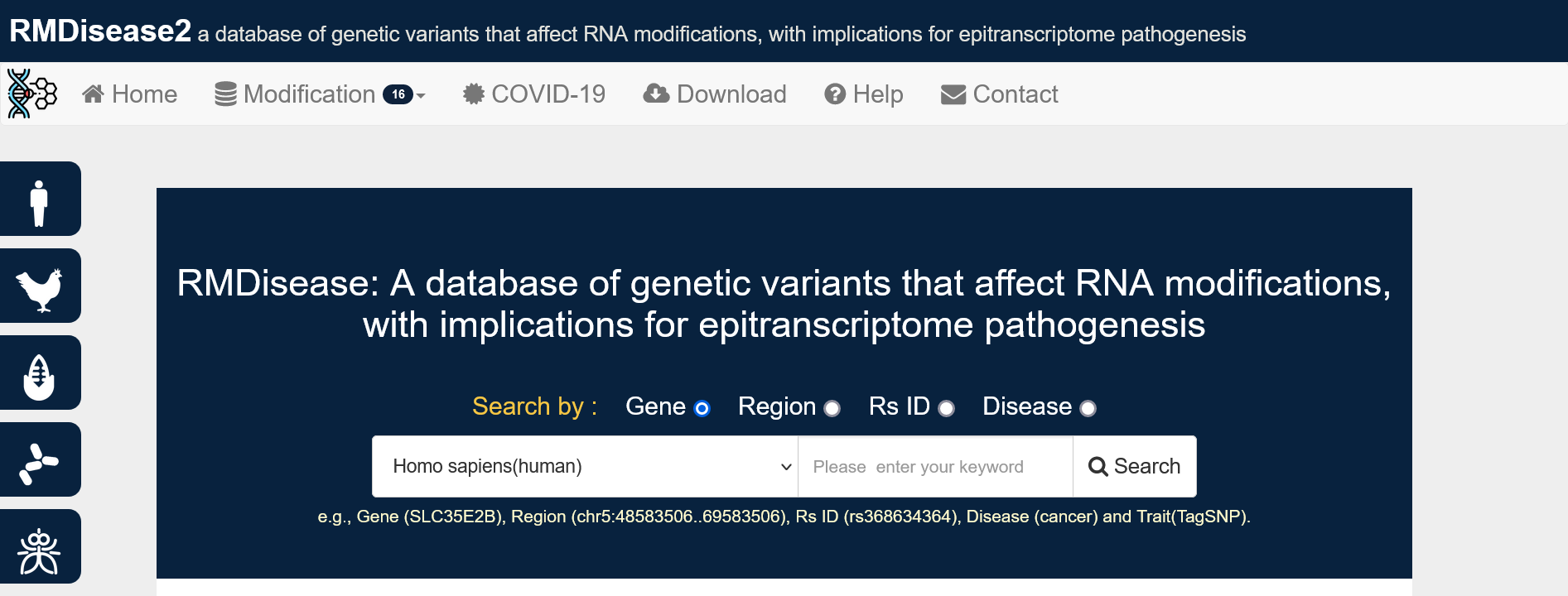Click the magnifier Search button
Viewport: 1568px width, 596px height.
coord(1134,466)
